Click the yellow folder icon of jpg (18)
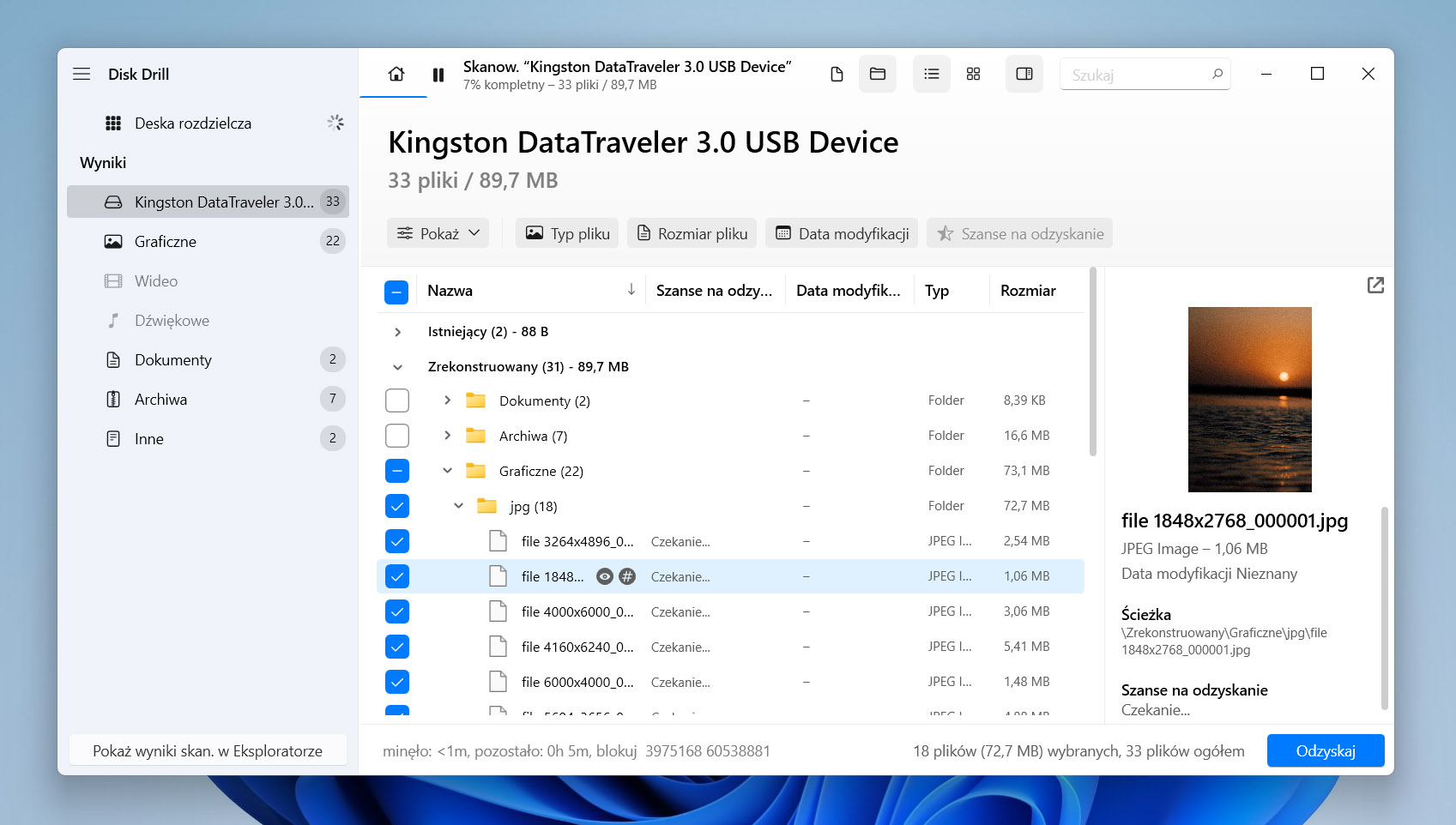 (486, 505)
